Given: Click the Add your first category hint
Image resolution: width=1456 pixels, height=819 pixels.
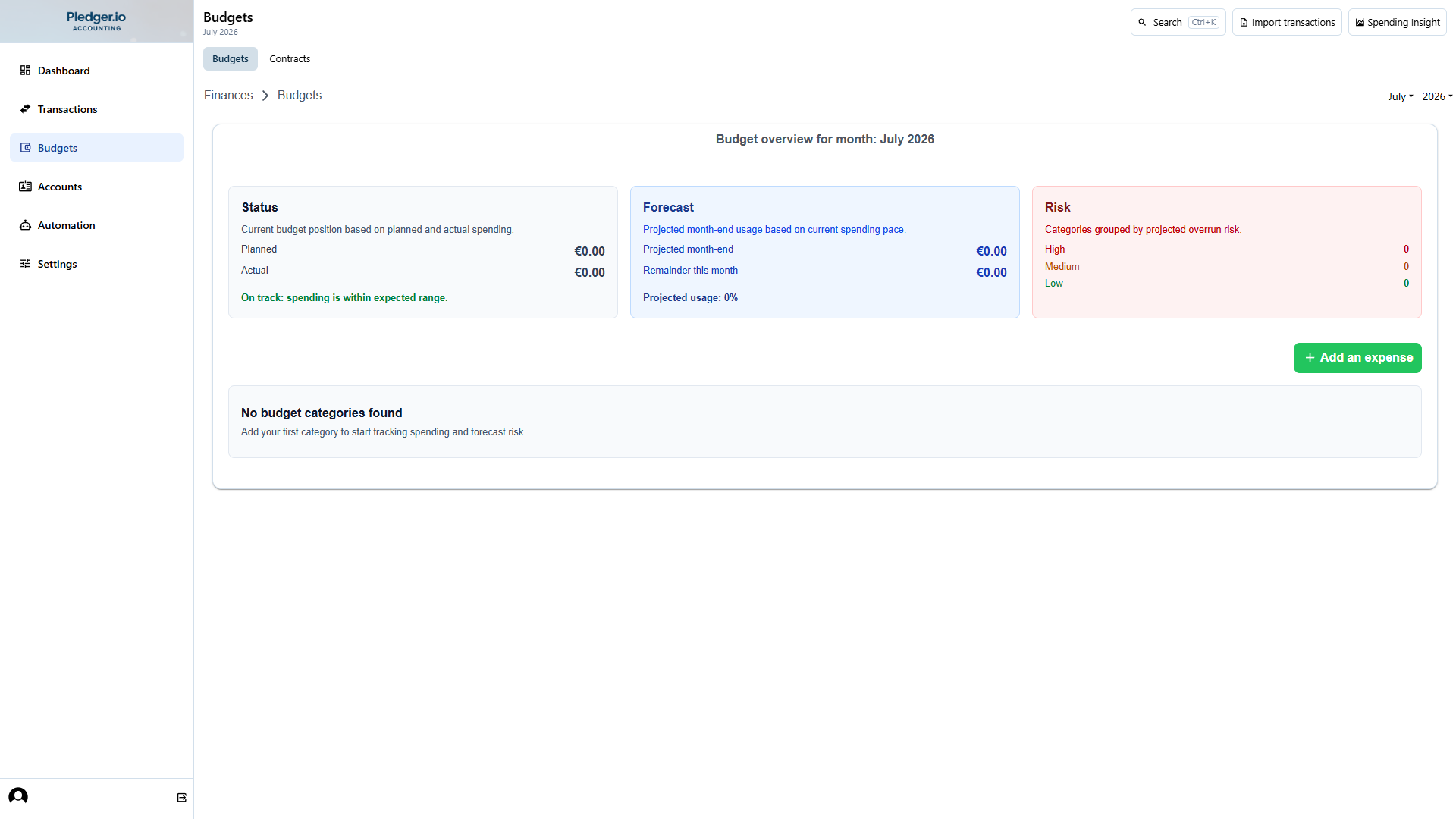Looking at the screenshot, I should (x=383, y=432).
